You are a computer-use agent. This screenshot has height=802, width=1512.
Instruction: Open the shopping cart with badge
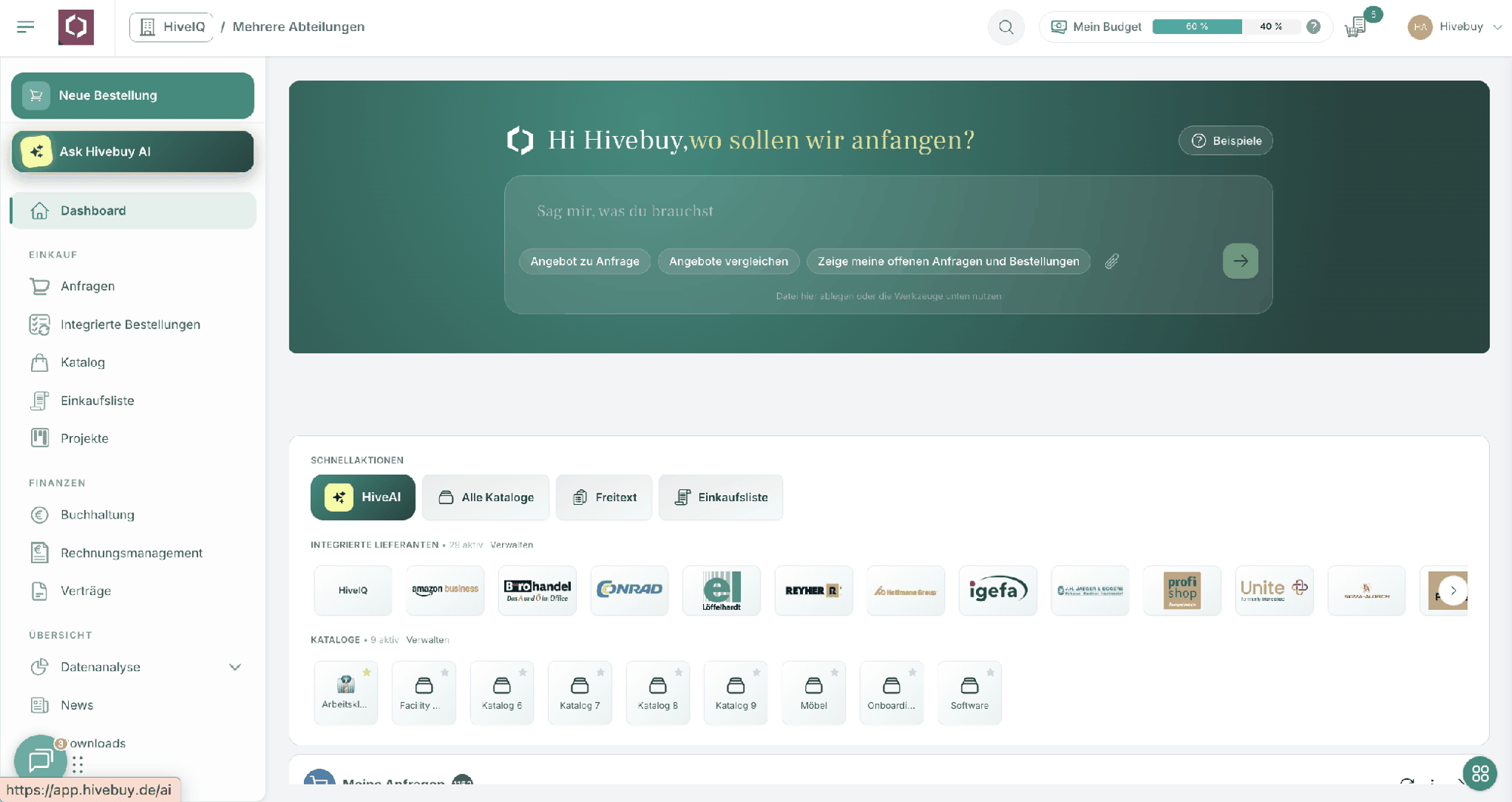pos(1357,27)
